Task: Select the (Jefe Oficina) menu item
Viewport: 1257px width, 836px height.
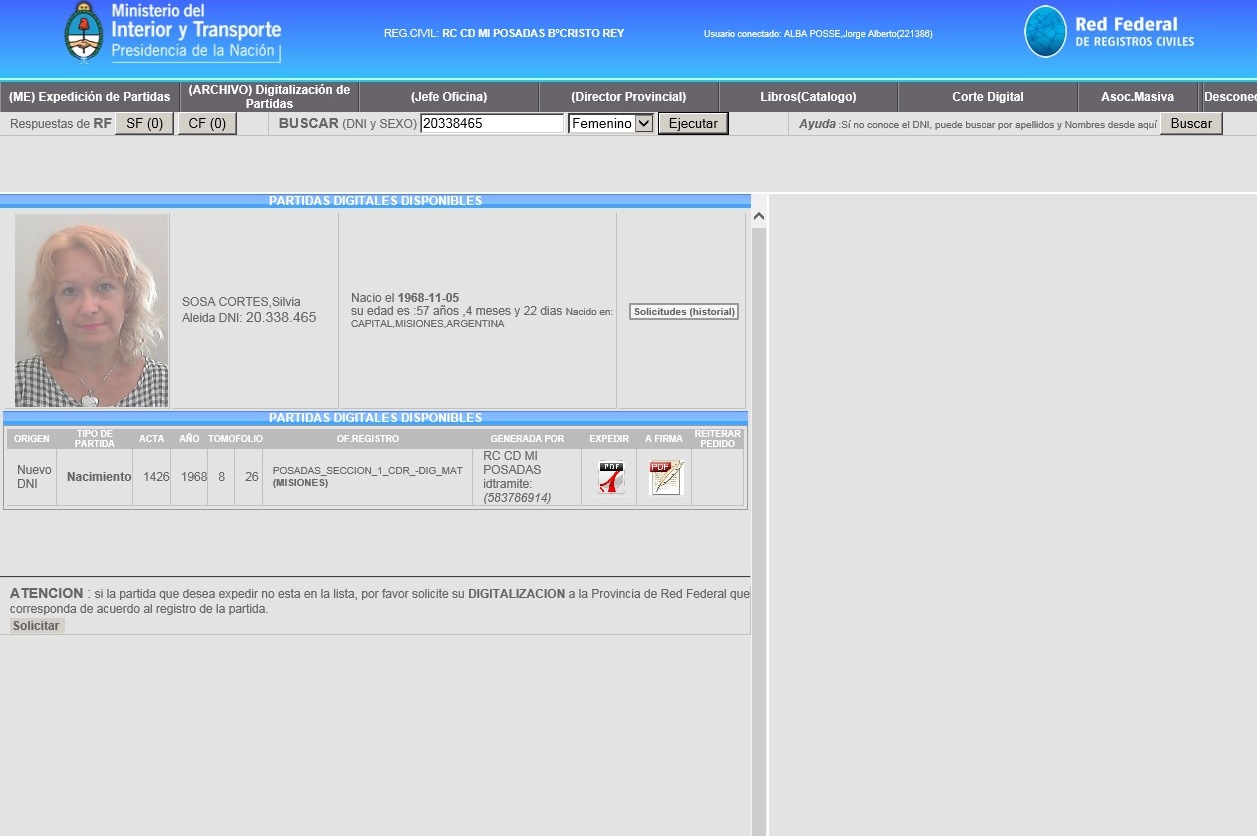Action: coord(449,97)
